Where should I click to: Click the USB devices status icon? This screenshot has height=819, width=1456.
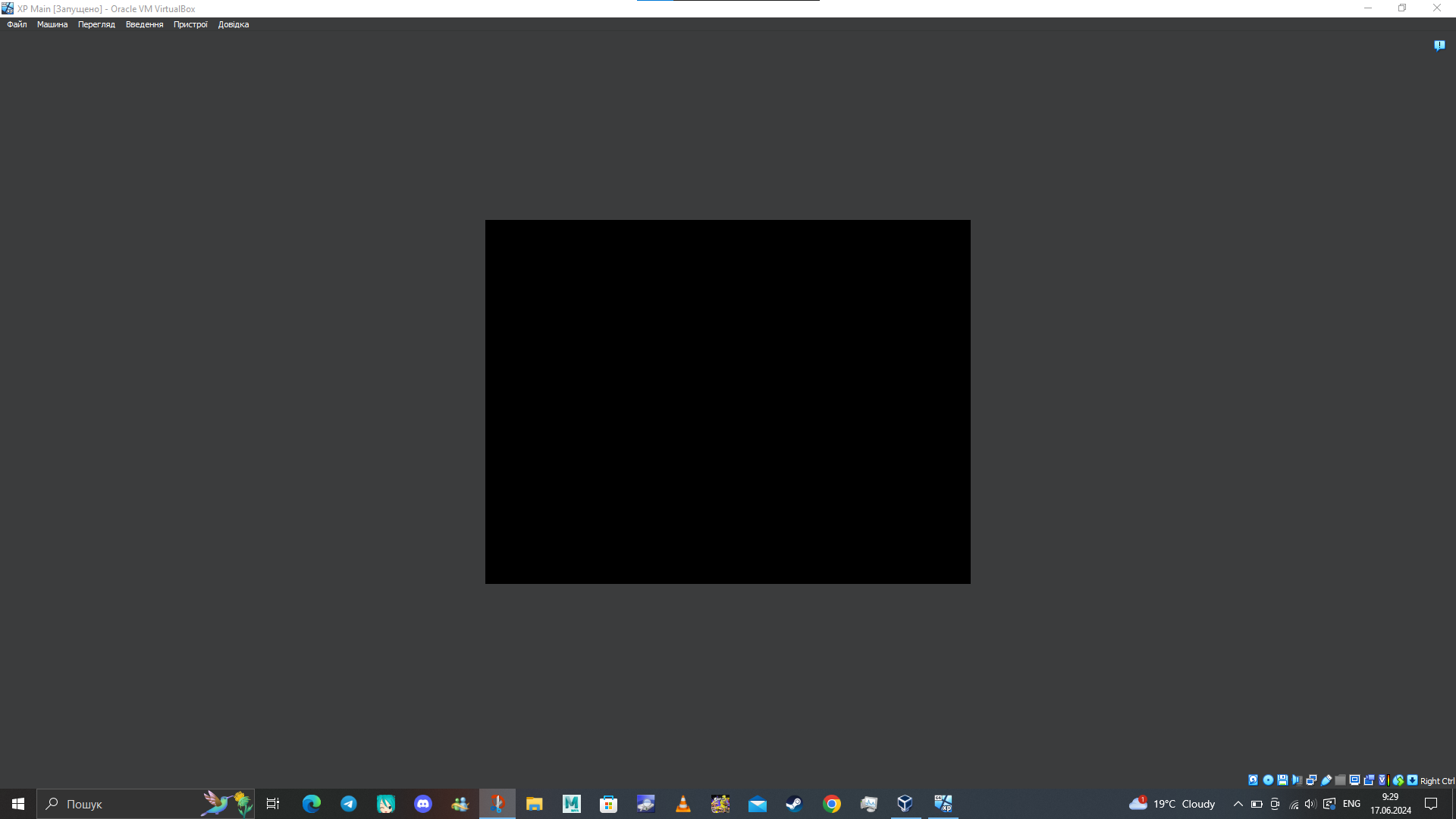1326,780
